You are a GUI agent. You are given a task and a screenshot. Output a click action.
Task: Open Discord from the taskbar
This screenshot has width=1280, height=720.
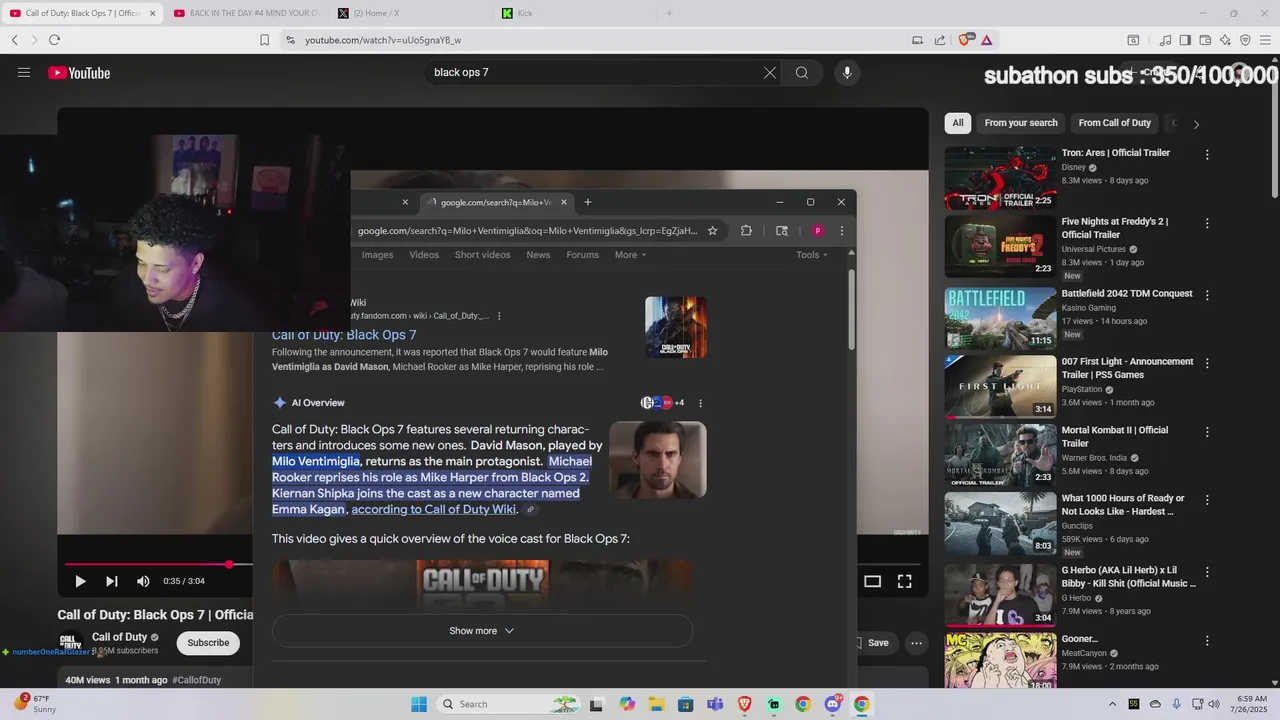(832, 704)
